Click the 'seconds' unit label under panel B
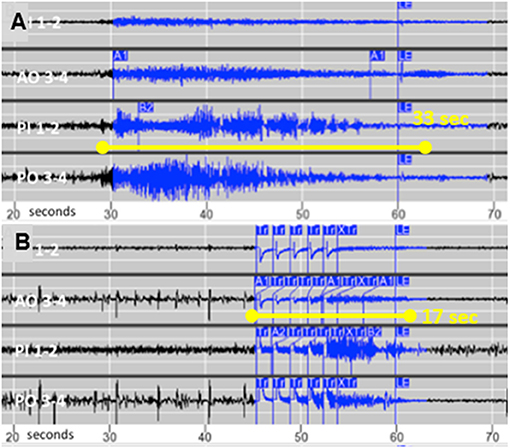510x448 pixels. (x=50, y=435)
